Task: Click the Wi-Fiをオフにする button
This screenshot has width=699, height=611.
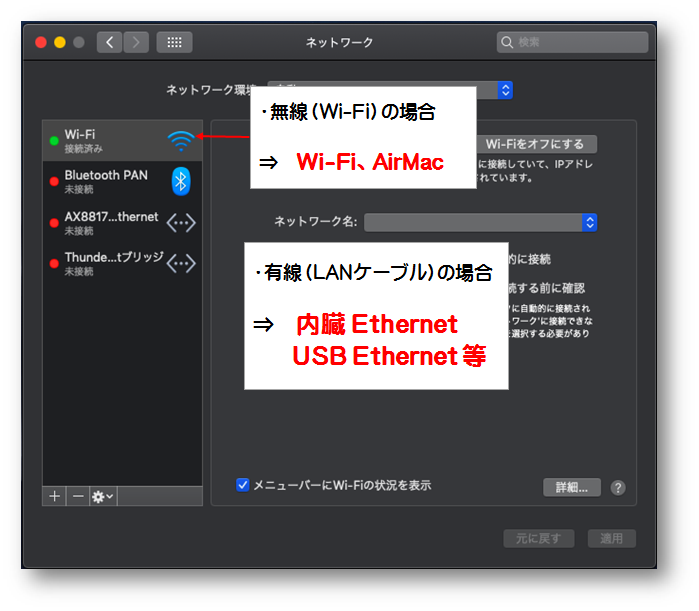Action: pyautogui.click(x=535, y=144)
